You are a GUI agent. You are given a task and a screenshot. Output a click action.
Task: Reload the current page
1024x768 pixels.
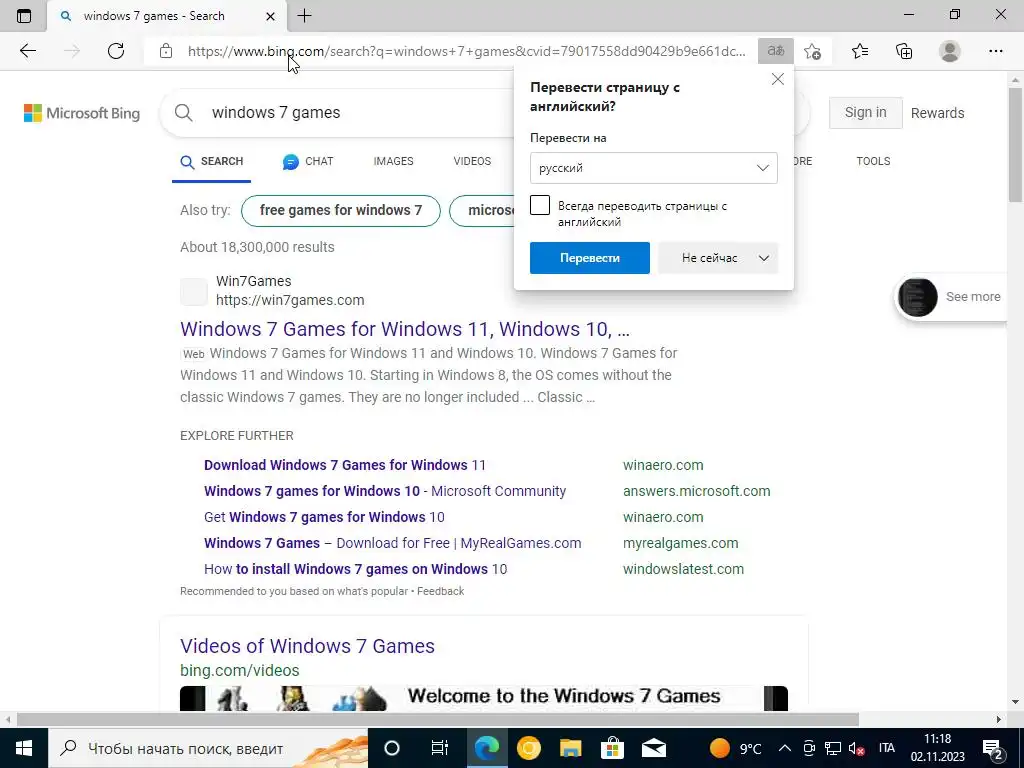pyautogui.click(x=116, y=51)
